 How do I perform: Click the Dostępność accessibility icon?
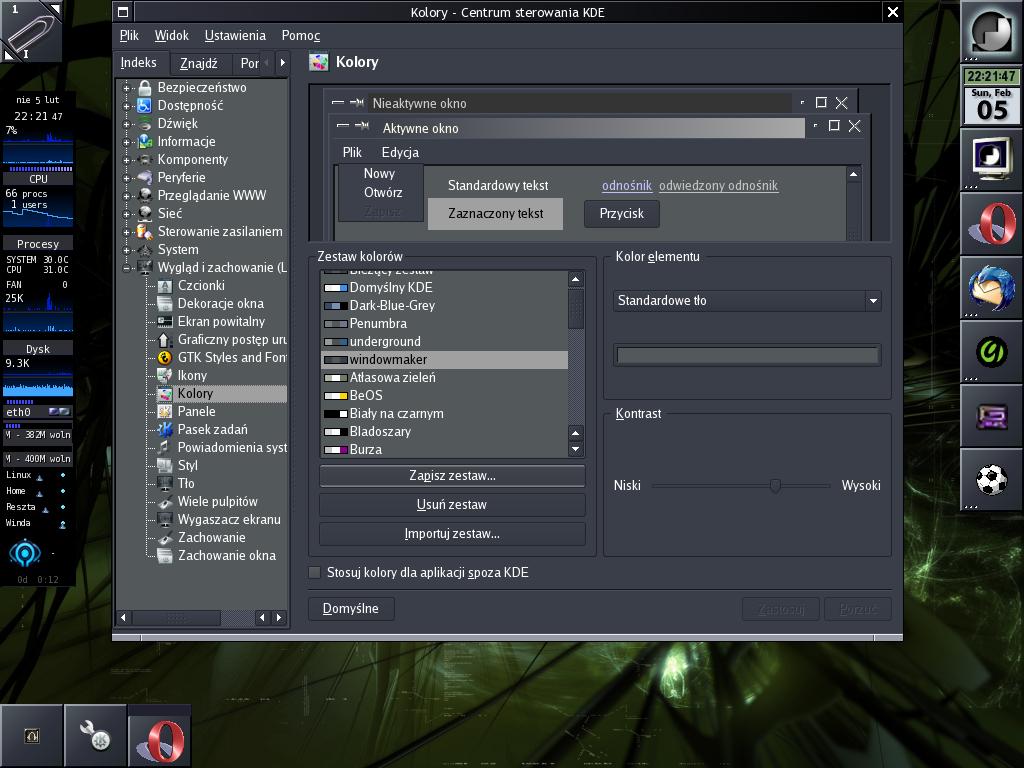click(x=145, y=105)
